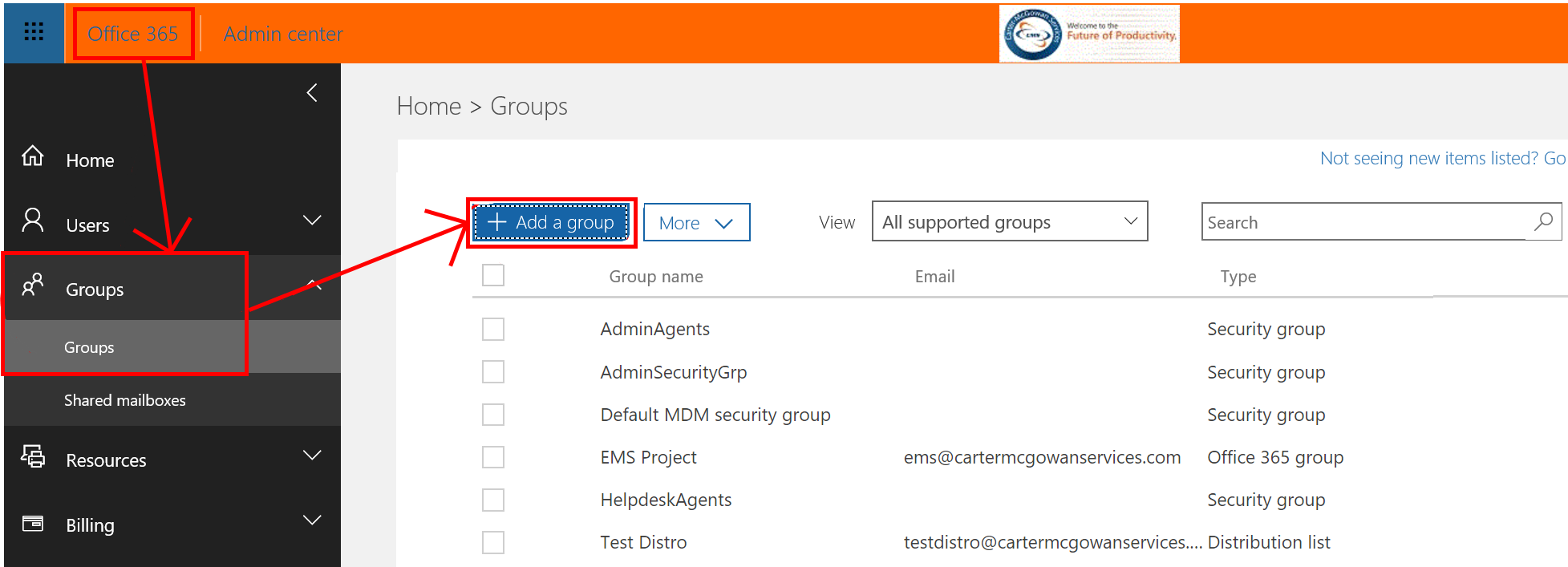Click the Office 365 header link

pos(132,34)
